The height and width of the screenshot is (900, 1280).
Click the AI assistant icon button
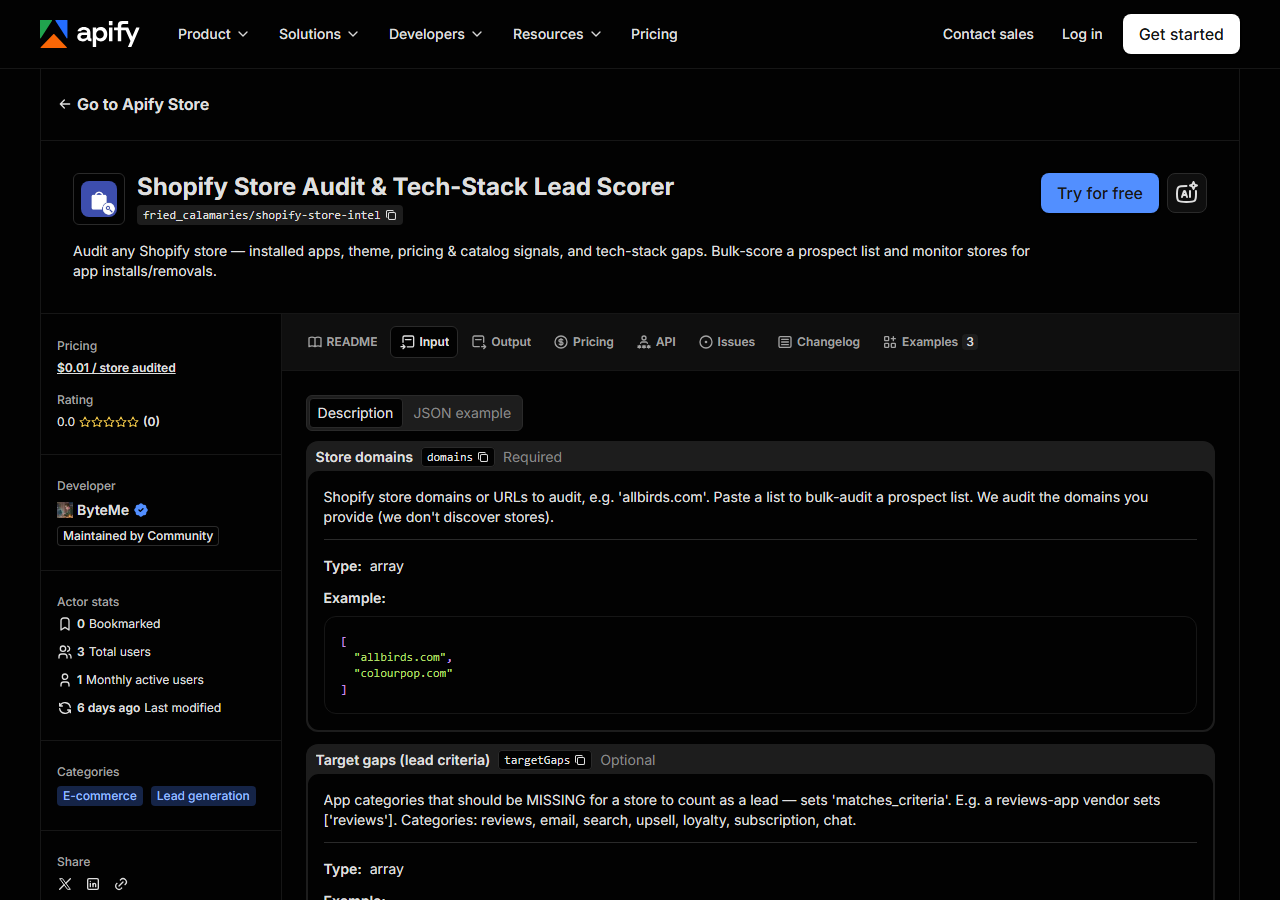click(x=1187, y=193)
